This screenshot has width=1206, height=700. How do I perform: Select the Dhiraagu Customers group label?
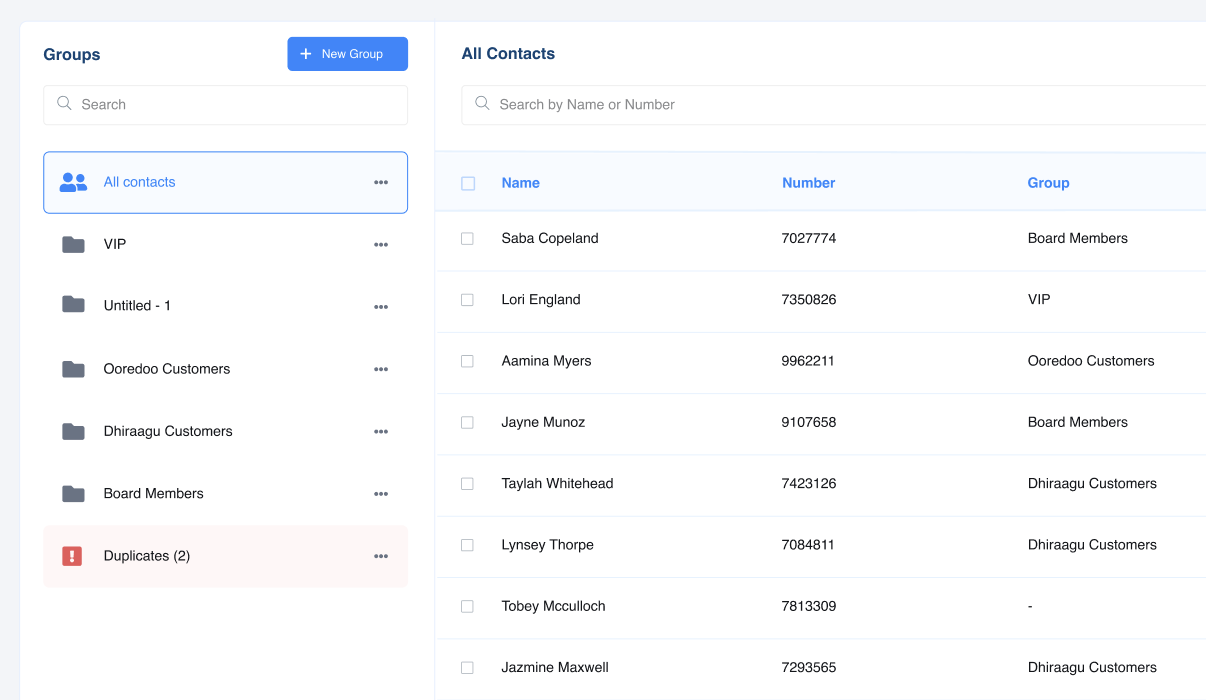pyautogui.click(x=168, y=431)
